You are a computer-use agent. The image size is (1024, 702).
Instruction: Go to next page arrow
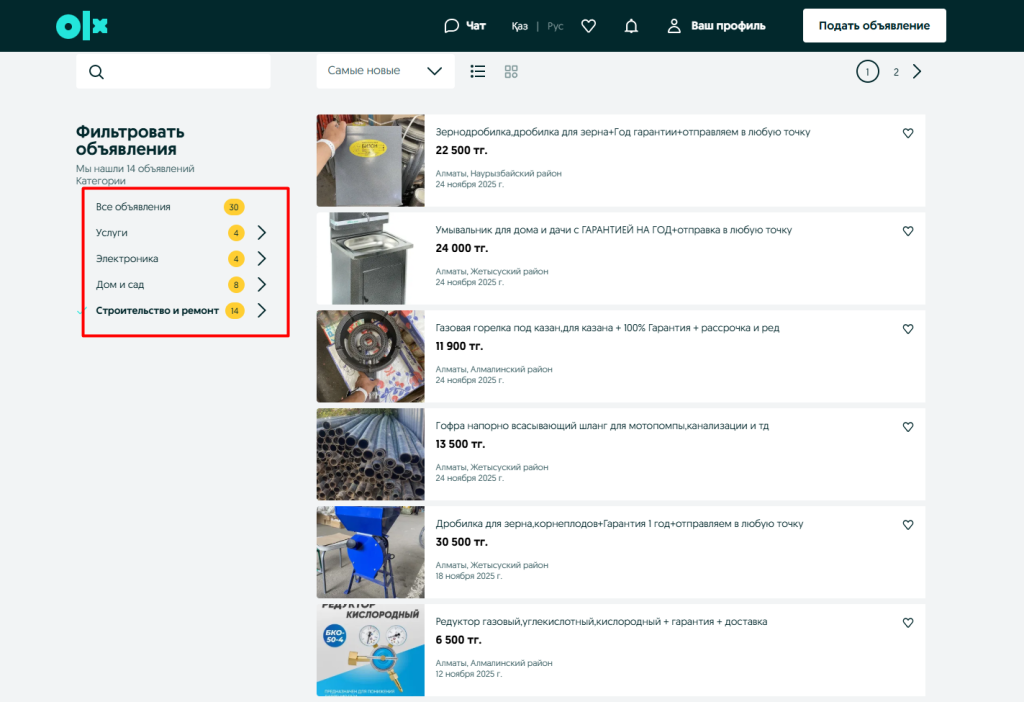click(x=917, y=71)
